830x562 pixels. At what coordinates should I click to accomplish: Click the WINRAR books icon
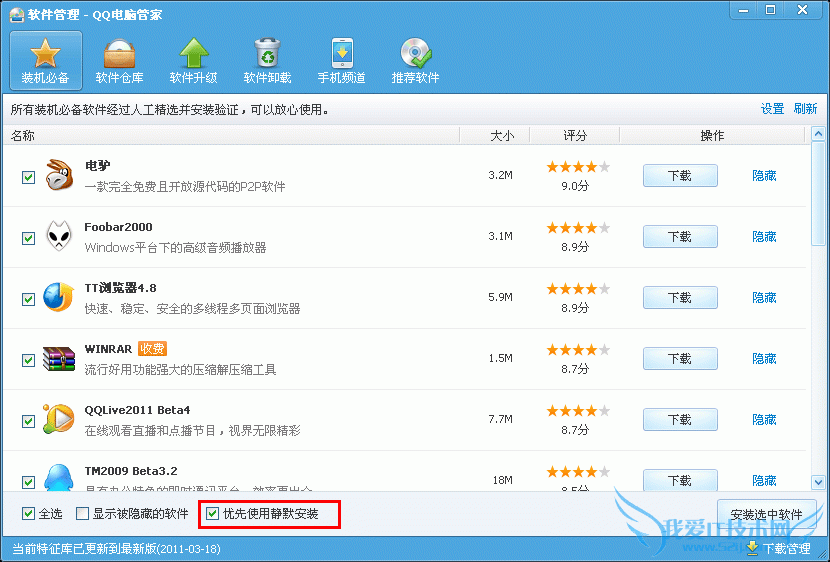(x=59, y=358)
